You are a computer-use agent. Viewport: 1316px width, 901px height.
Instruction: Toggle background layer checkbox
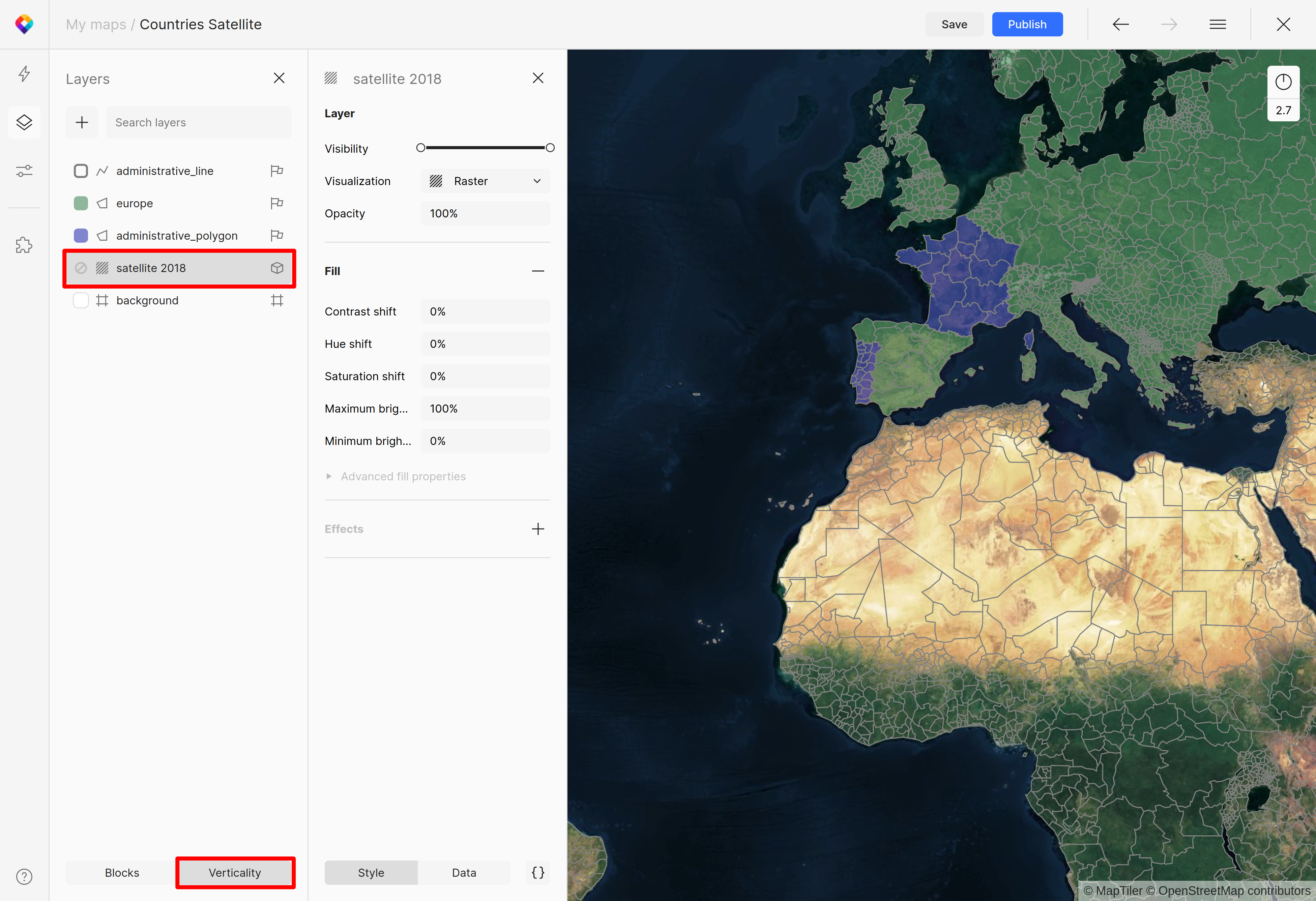pos(81,301)
